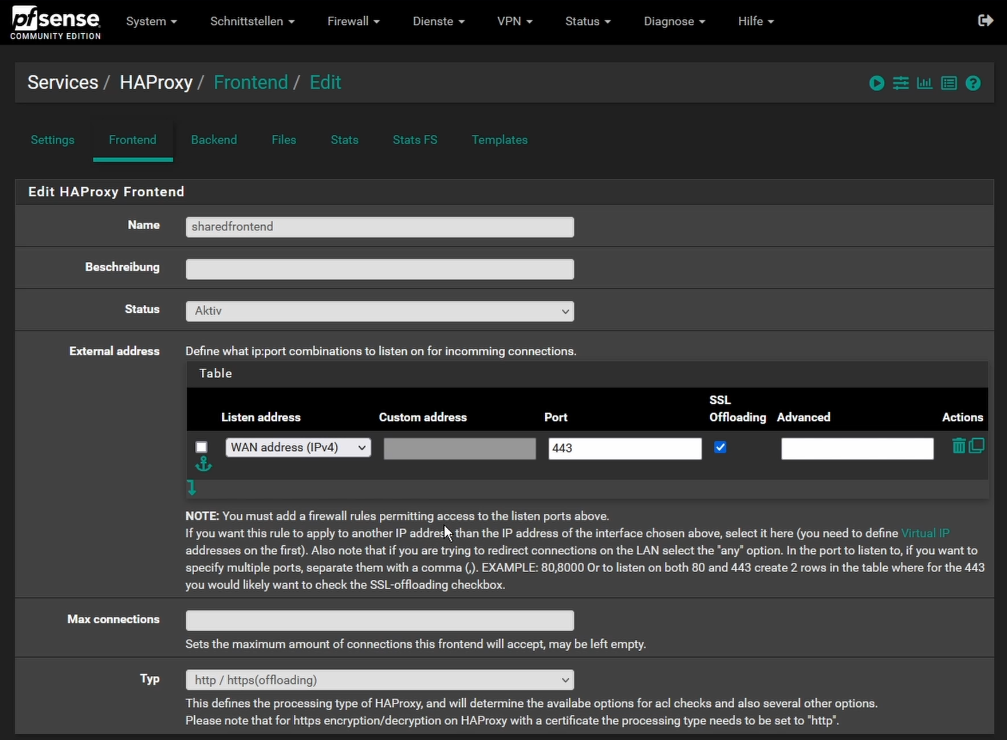
Task: Click the Beschreibung input field
Action: 380,269
